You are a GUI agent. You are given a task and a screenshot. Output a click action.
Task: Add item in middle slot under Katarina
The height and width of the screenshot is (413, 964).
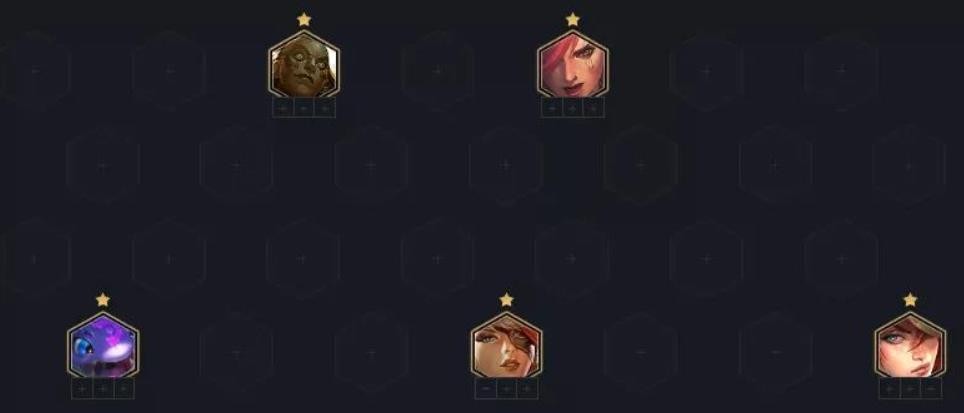click(572, 108)
